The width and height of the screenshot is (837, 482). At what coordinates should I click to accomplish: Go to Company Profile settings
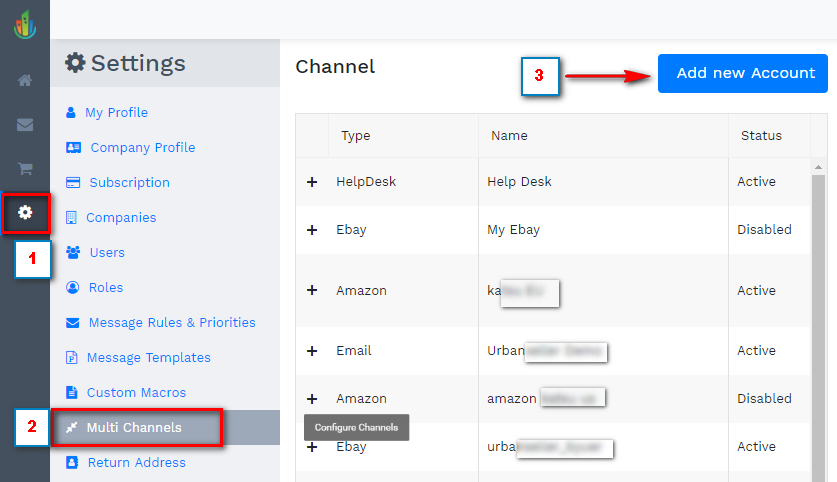tap(142, 148)
